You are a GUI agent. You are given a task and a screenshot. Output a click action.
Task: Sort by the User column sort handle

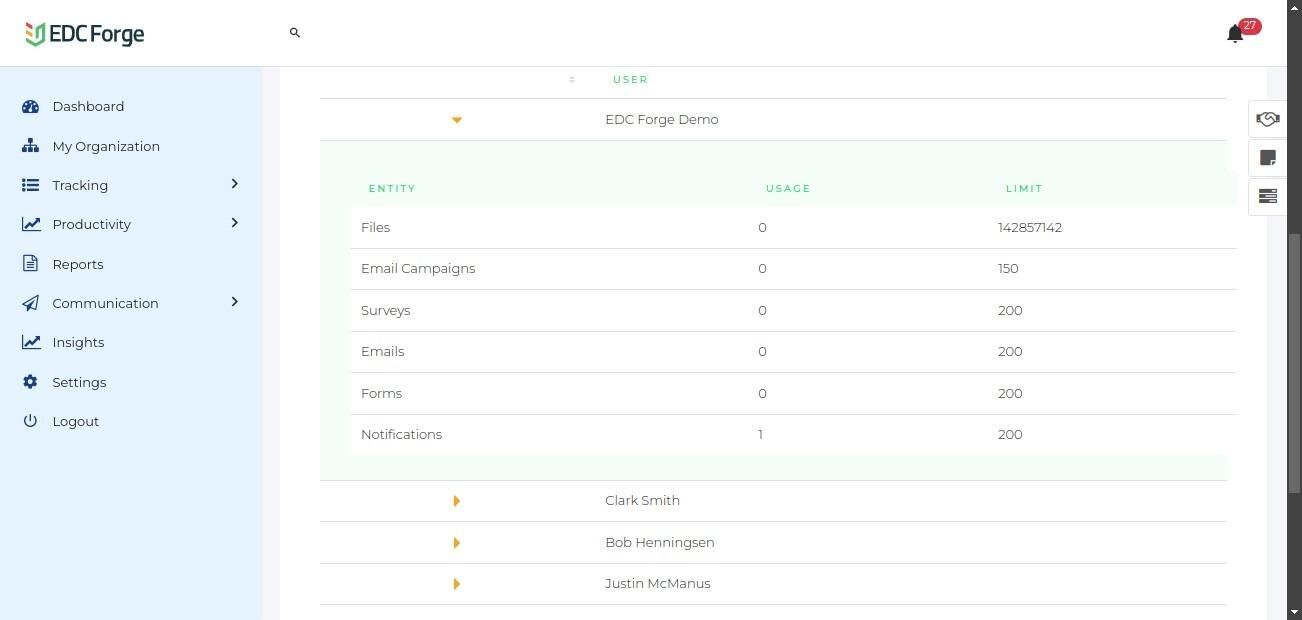click(x=572, y=80)
